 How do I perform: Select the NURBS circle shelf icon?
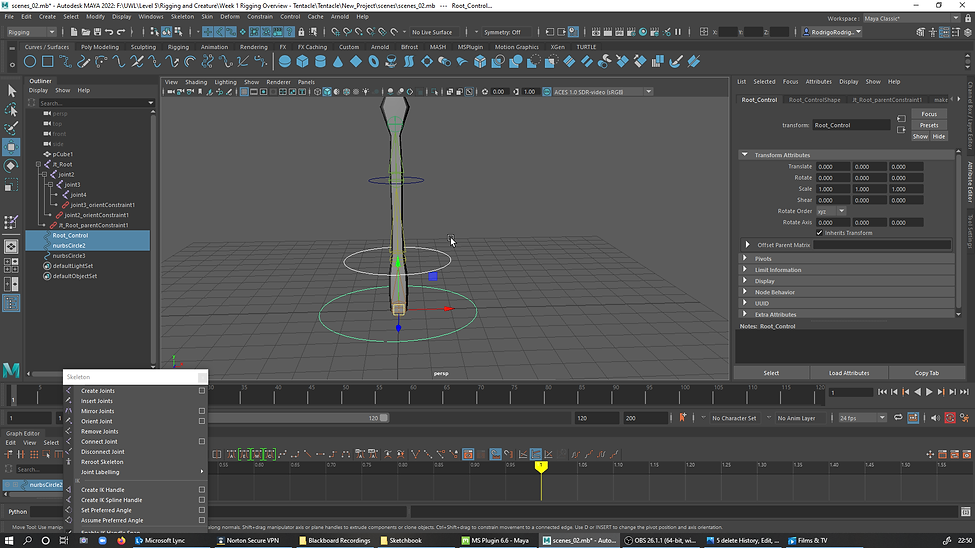[30, 62]
